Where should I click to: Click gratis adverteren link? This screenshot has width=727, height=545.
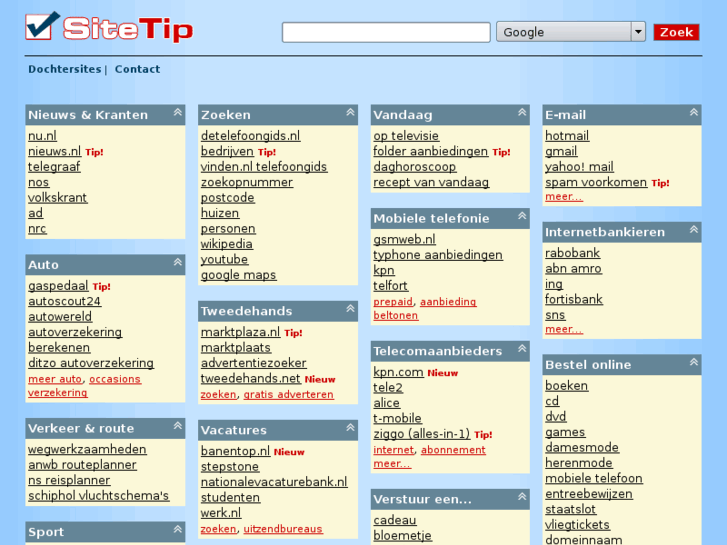click(288, 394)
